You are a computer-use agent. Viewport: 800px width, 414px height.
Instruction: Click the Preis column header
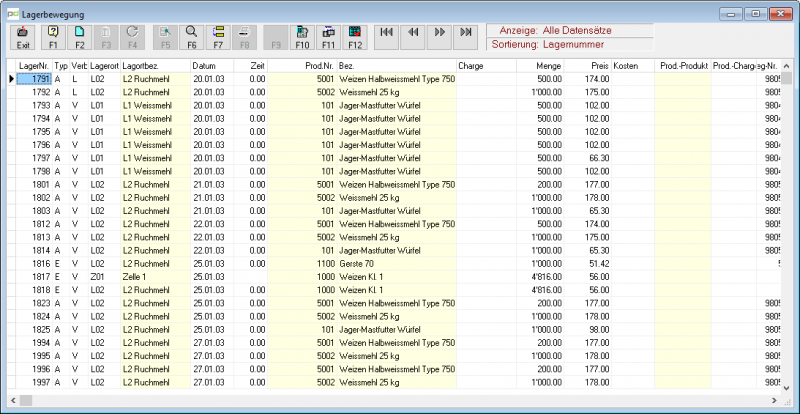click(x=588, y=66)
